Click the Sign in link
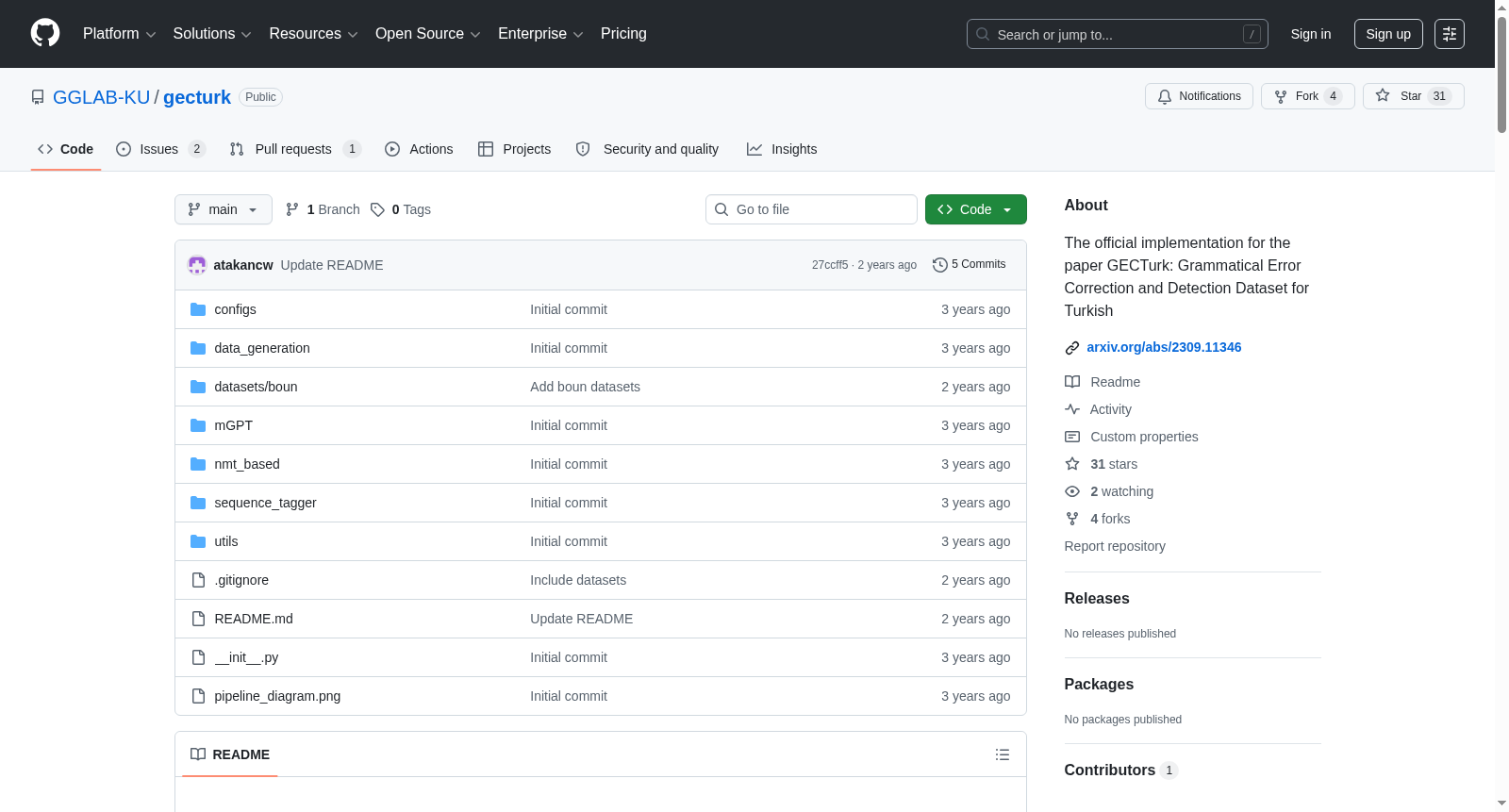1509x812 pixels. pyautogui.click(x=1311, y=34)
